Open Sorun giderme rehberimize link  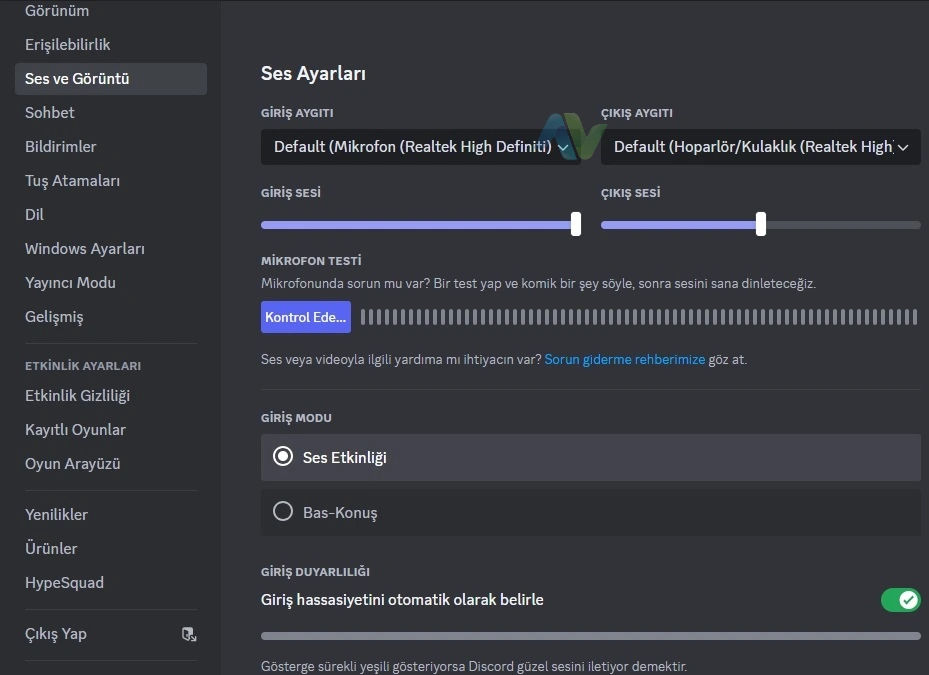624,360
